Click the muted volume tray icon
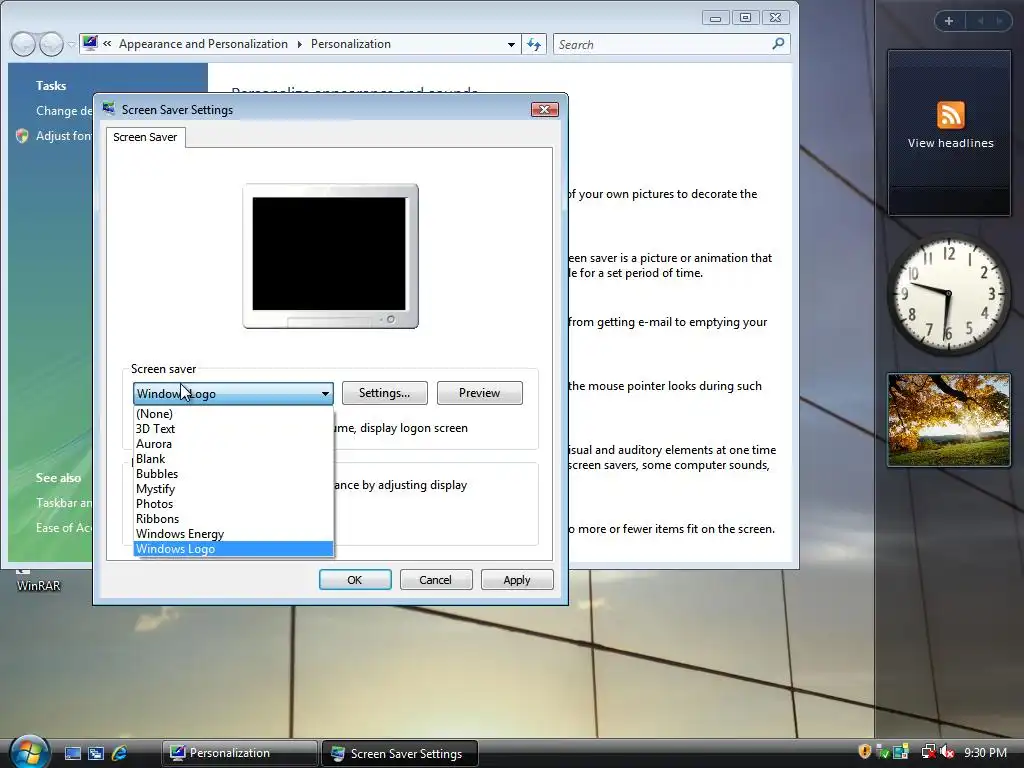Image resolution: width=1024 pixels, height=768 pixels. 947,752
